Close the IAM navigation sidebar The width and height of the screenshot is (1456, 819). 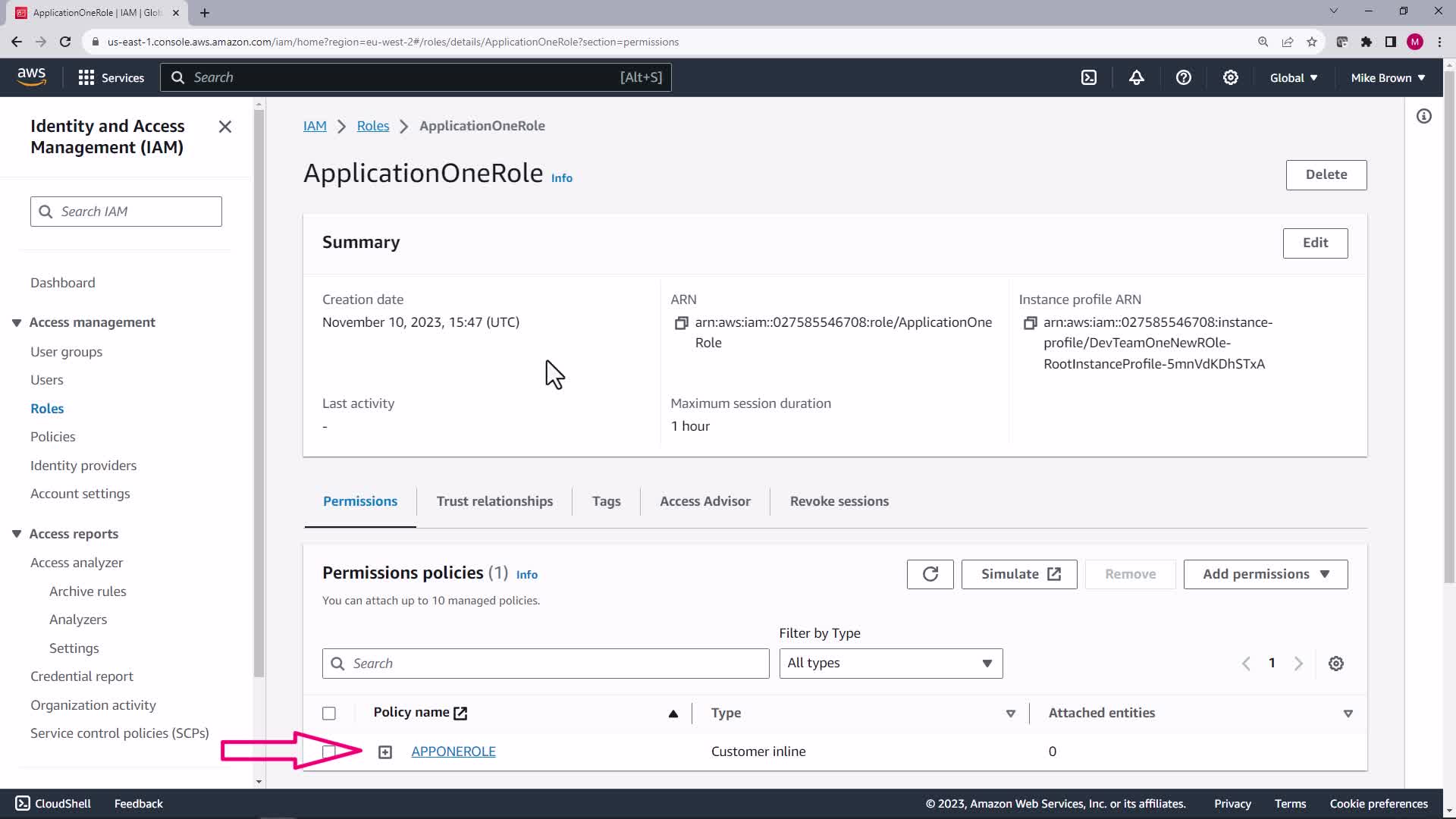(225, 127)
